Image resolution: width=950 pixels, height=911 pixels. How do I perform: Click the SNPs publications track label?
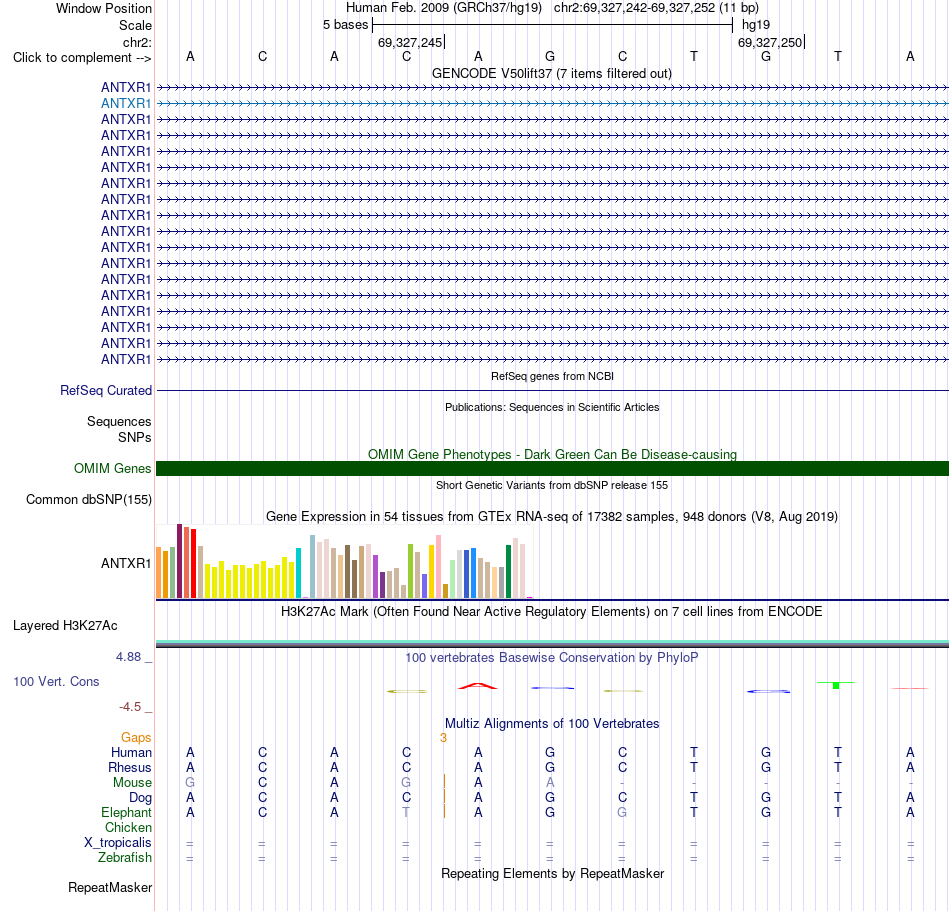pos(135,437)
